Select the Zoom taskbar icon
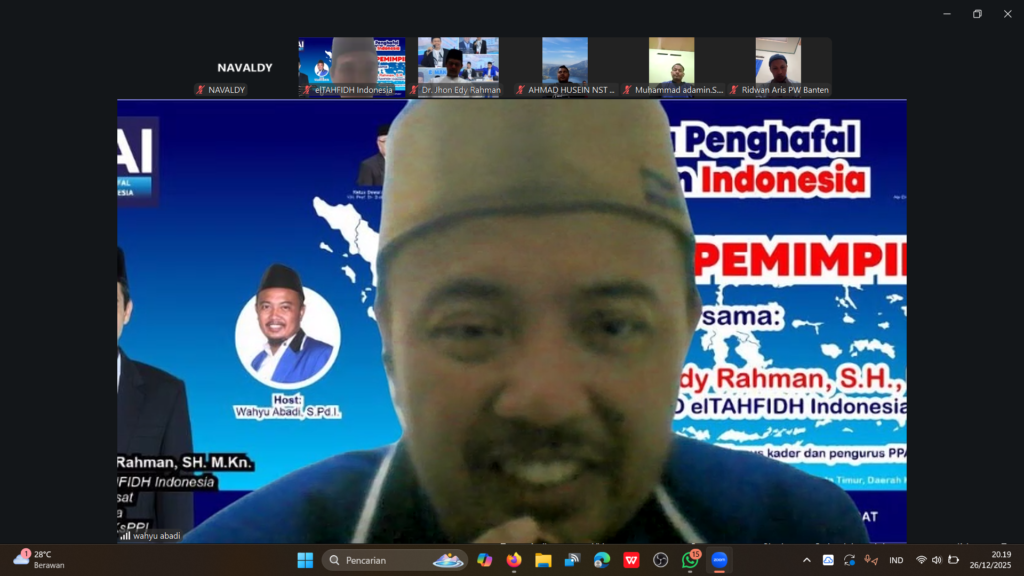The height and width of the screenshot is (576, 1024). pos(720,560)
